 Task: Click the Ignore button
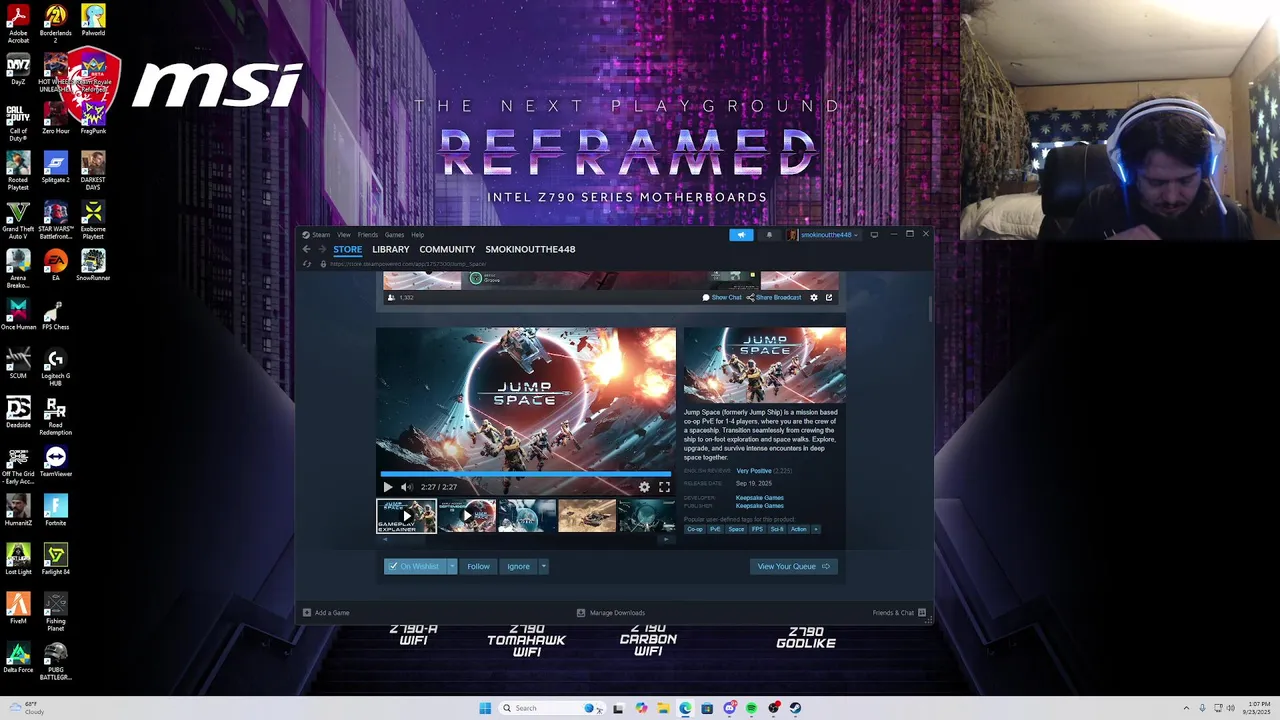[518, 566]
